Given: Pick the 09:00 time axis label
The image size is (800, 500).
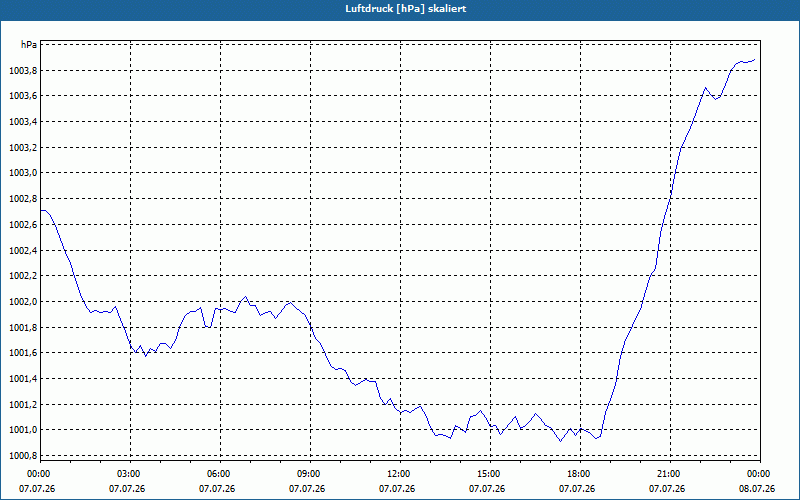Looking at the screenshot, I should click(x=310, y=473).
